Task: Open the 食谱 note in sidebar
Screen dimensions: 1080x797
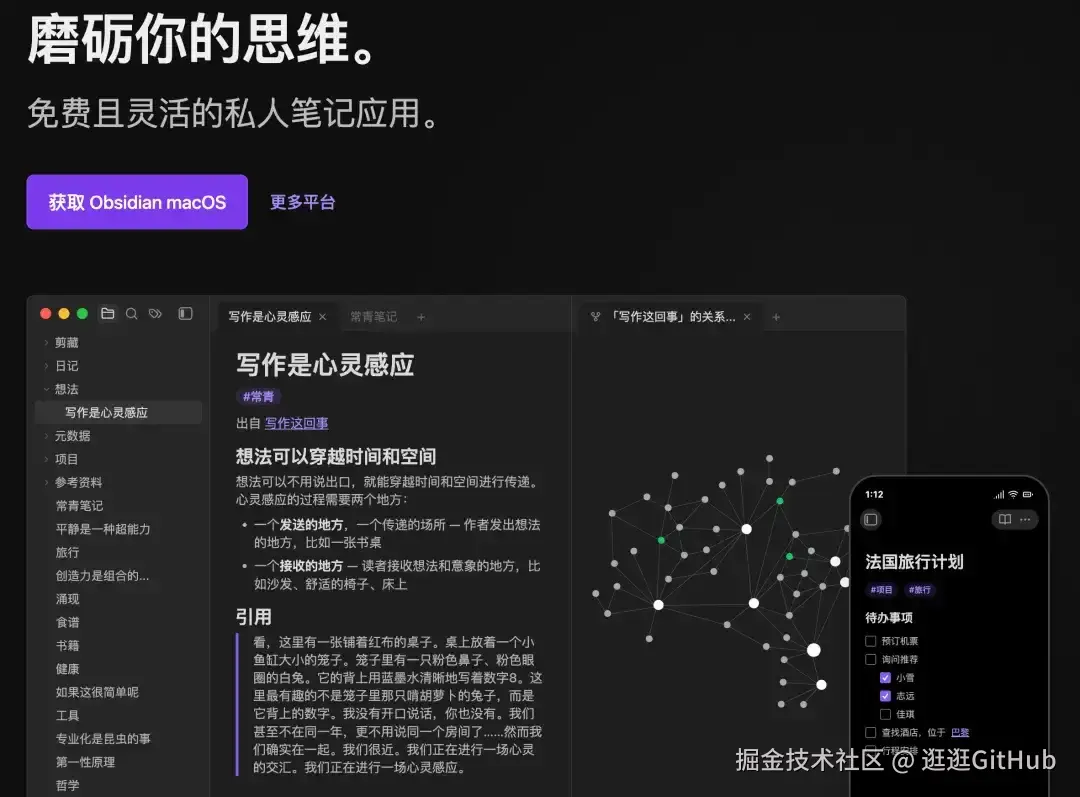Action: (x=68, y=622)
